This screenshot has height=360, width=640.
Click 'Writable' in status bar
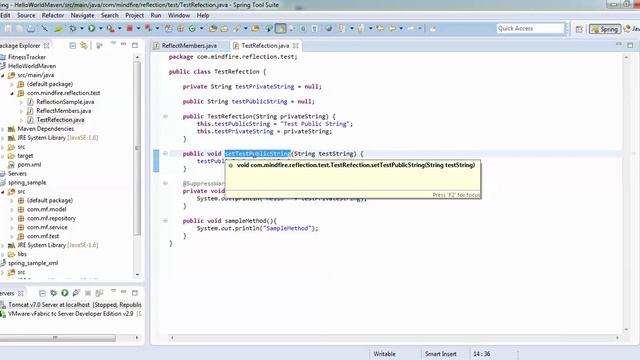click(x=384, y=354)
